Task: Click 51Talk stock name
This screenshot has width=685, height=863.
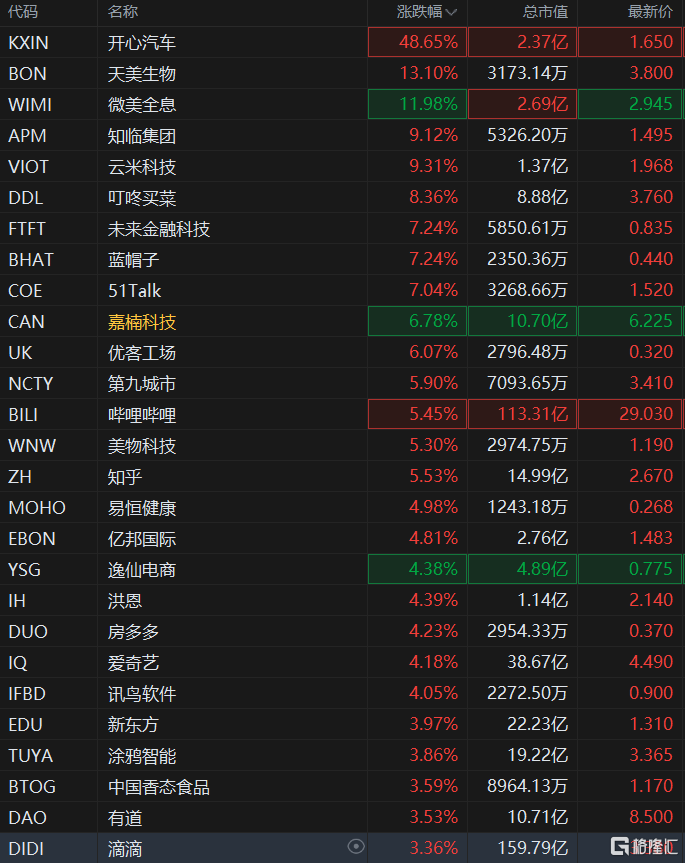Action: (135, 291)
